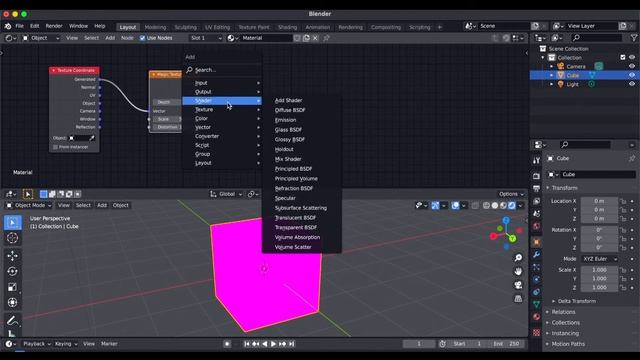Open the Playback dropdown in timeline
The height and width of the screenshot is (360, 640).
click(x=37, y=344)
